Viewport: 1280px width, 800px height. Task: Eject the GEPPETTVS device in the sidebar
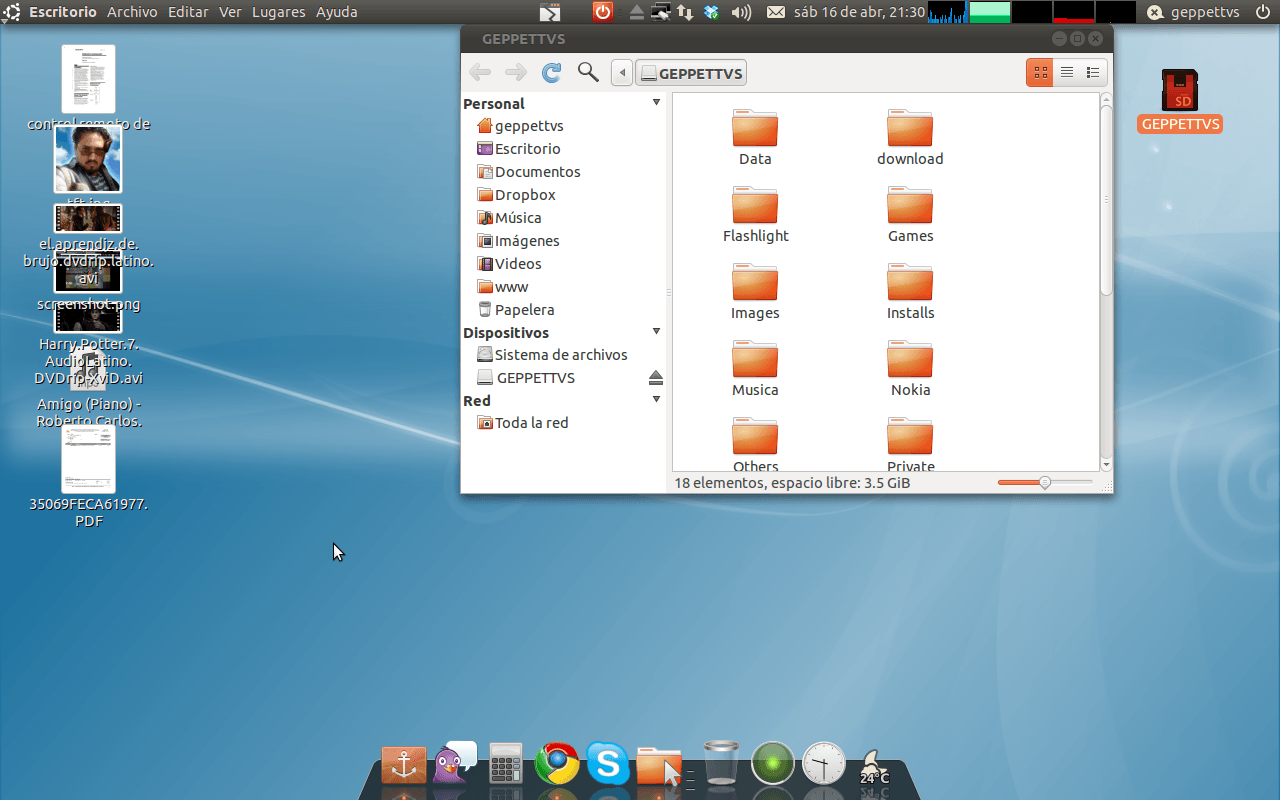click(x=656, y=377)
